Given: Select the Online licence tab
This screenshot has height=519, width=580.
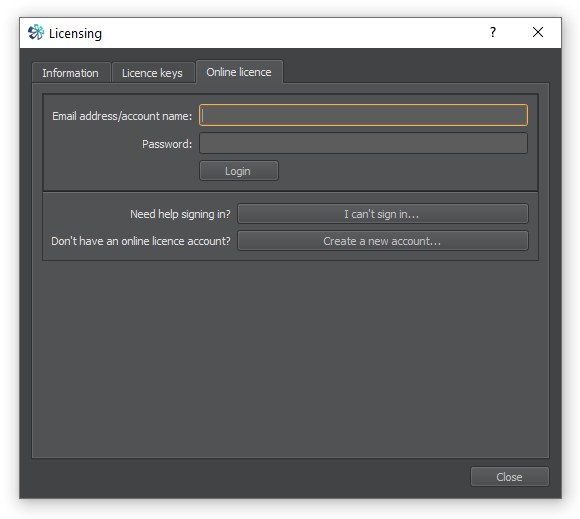Looking at the screenshot, I should pyautogui.click(x=239, y=72).
